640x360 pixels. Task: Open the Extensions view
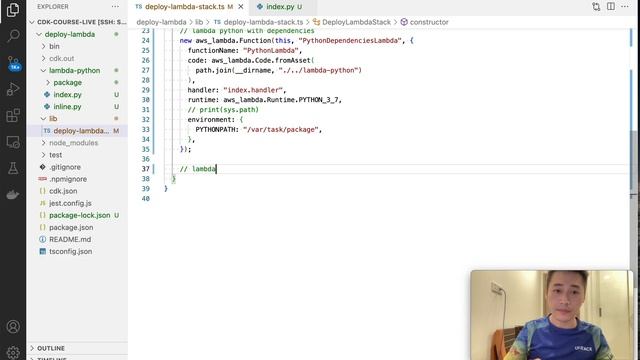[x=13, y=116]
